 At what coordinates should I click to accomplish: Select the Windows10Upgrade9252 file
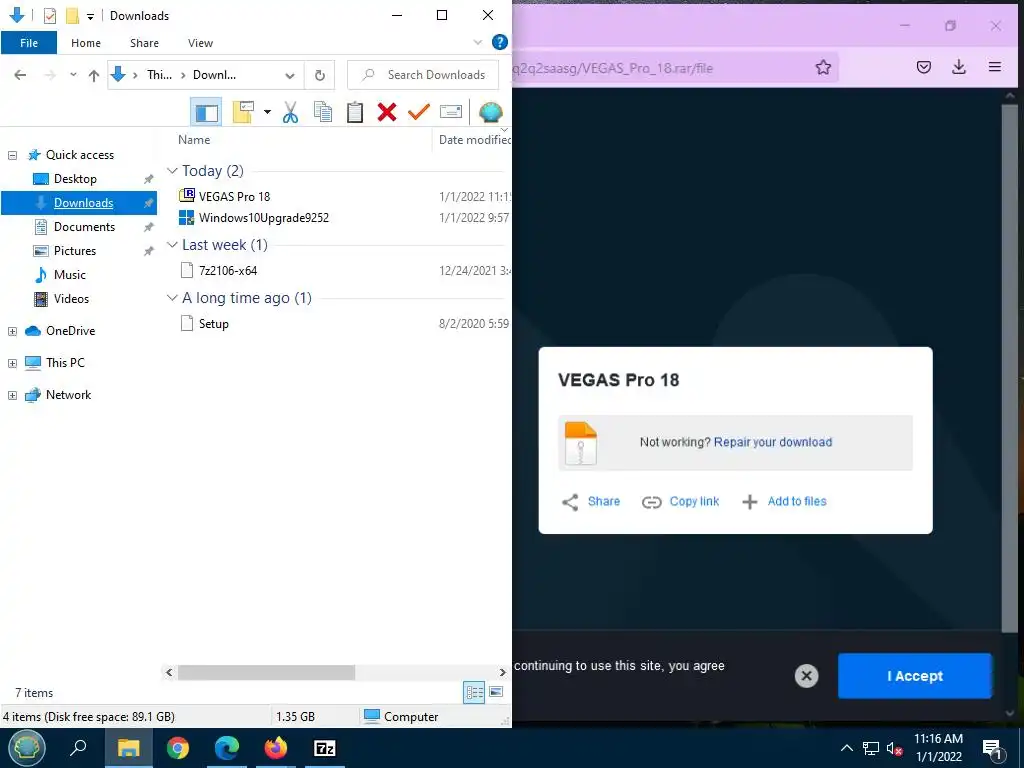click(263, 218)
